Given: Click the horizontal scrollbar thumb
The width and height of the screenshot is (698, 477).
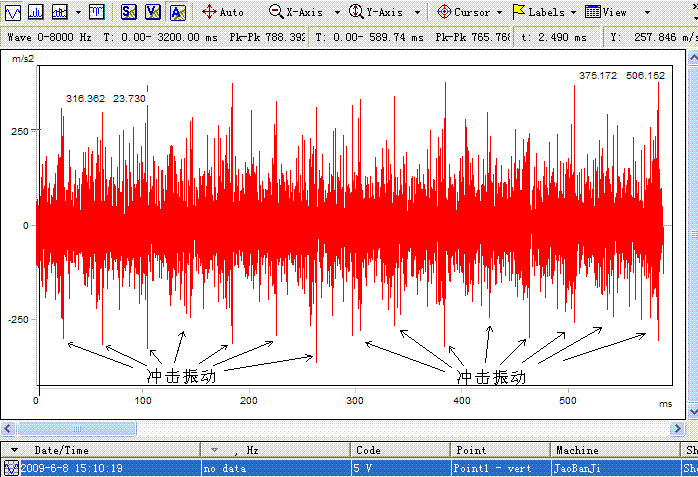Looking at the screenshot, I should (77, 428).
